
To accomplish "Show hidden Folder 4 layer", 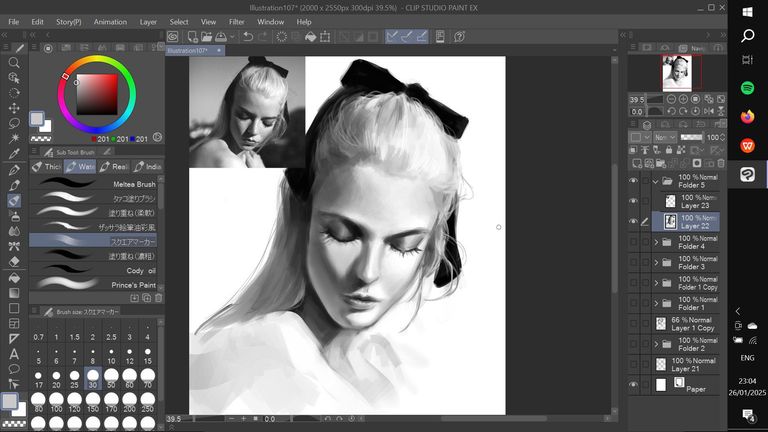I will tap(633, 242).
